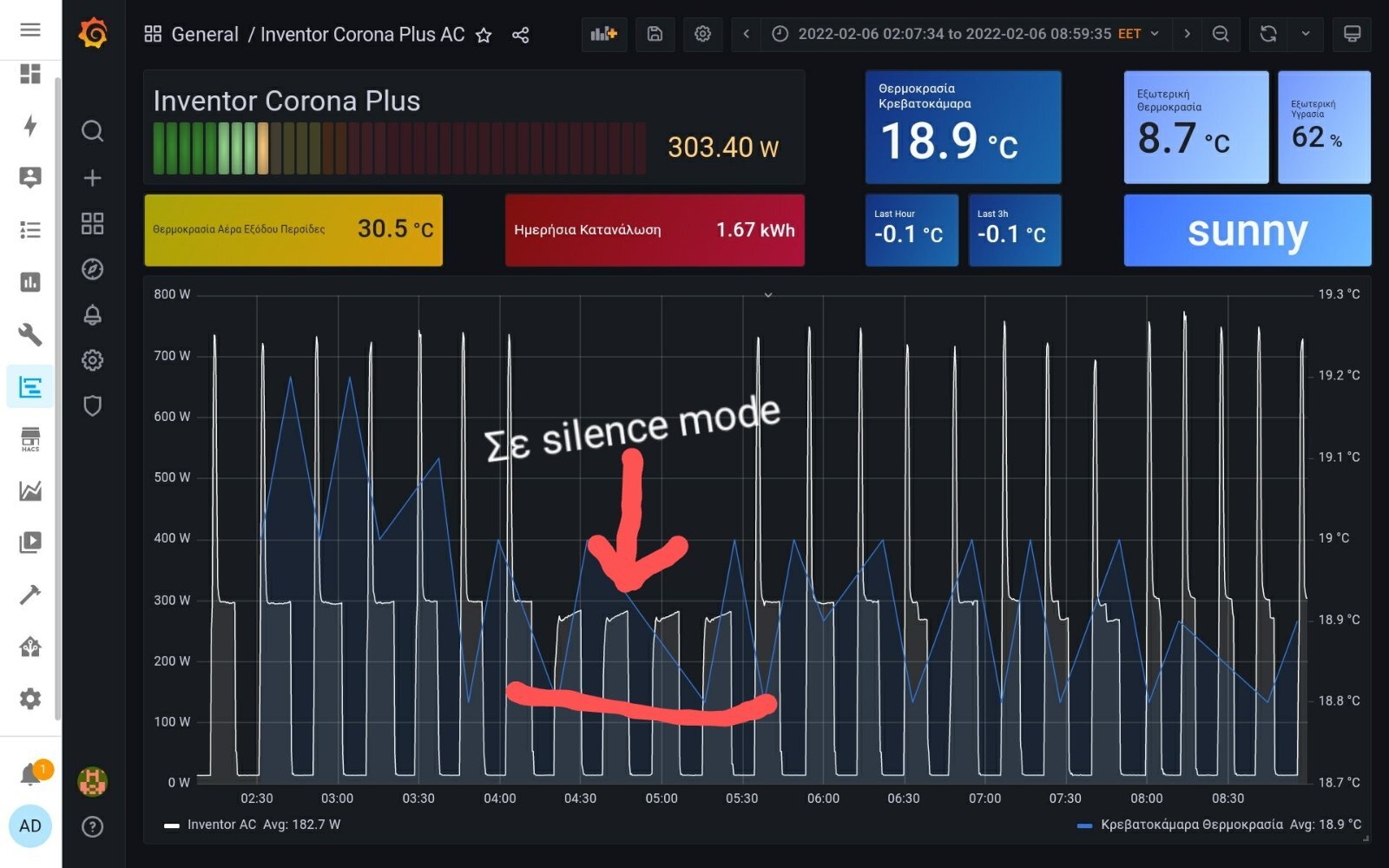Expand the refresh interval dropdown

pos(1306,34)
